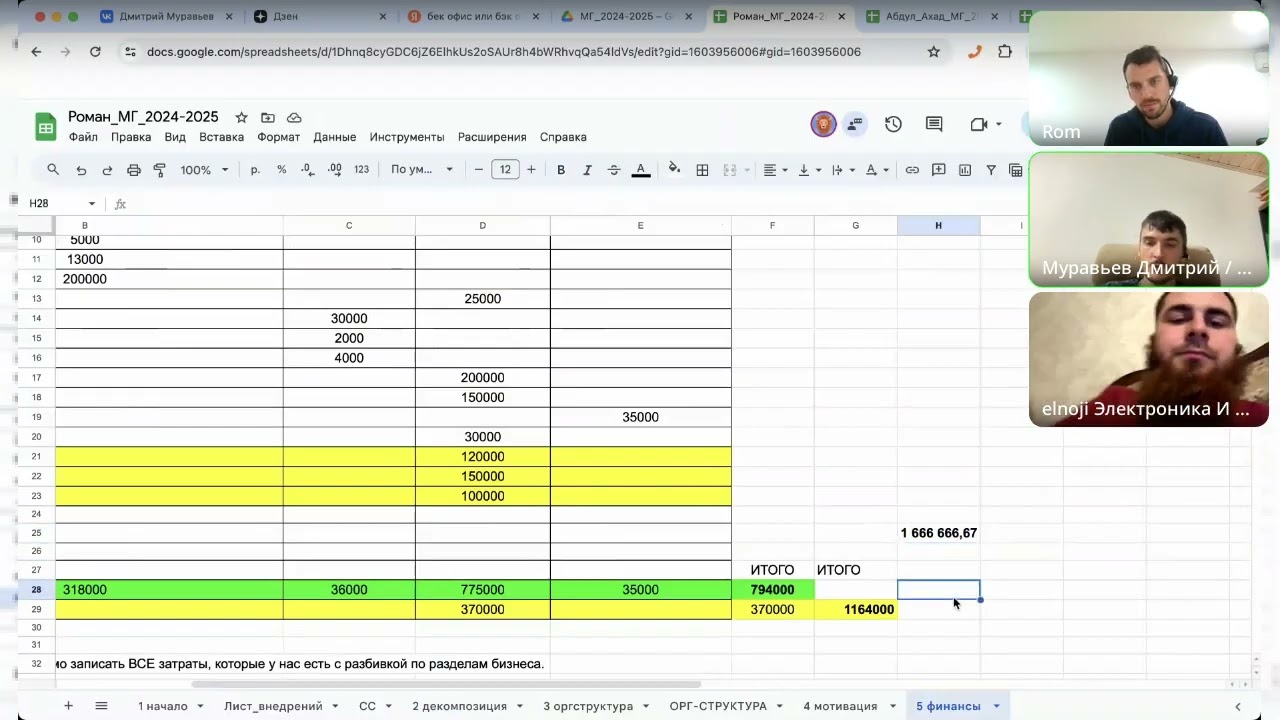Print the spreadsheet
1280x720 pixels.
click(133, 170)
